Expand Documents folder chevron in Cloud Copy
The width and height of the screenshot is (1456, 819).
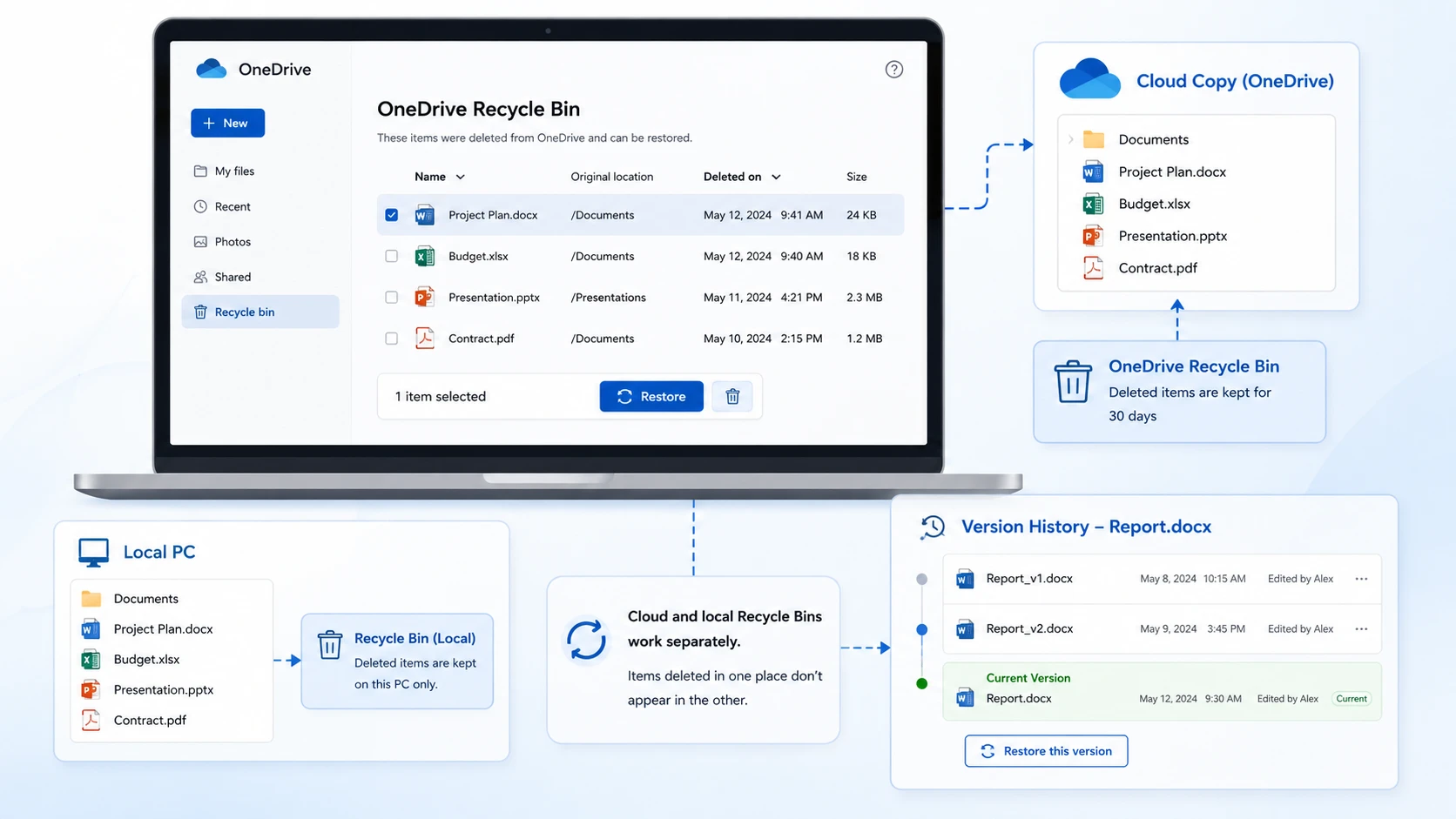tap(1071, 139)
